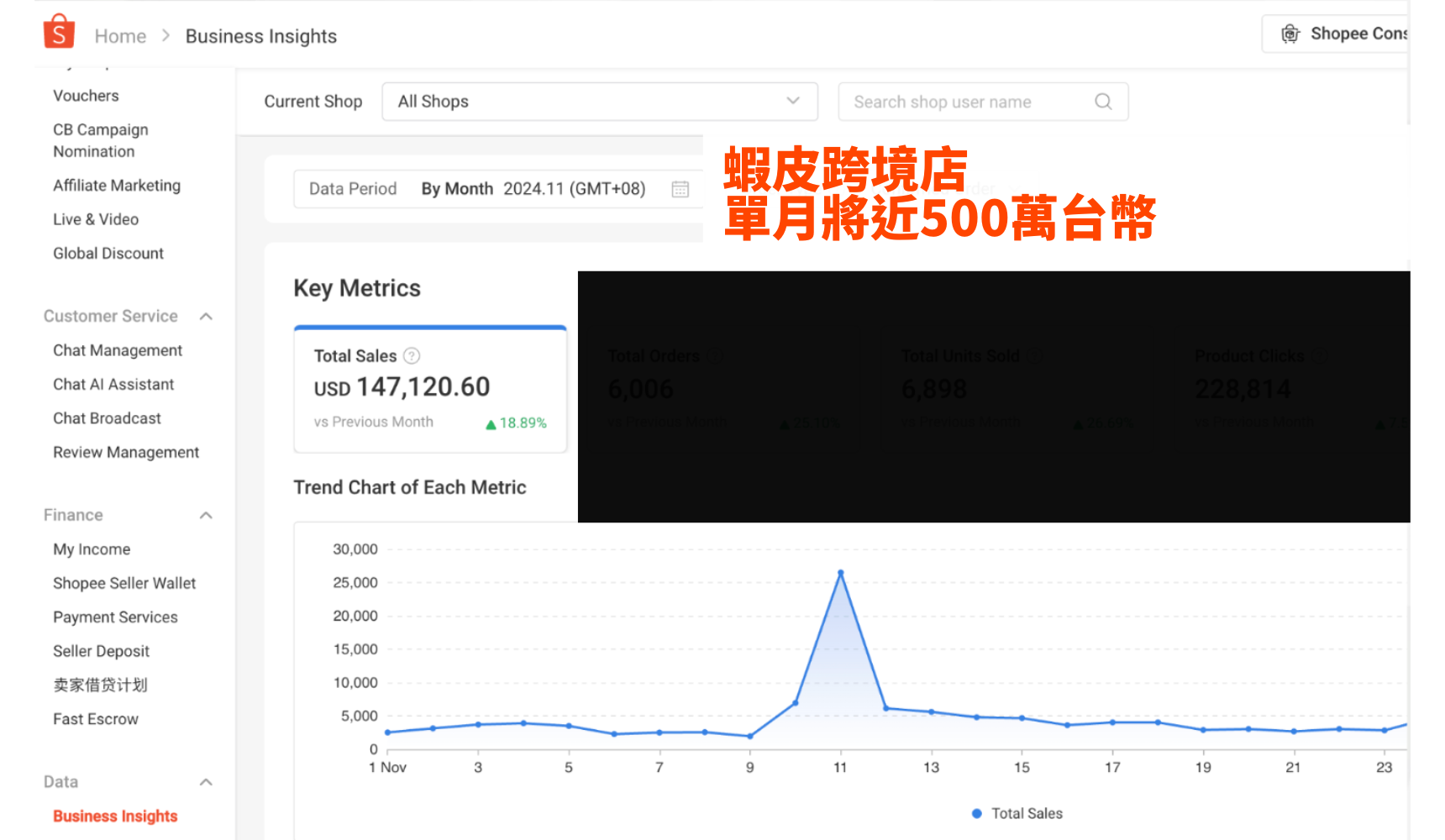The height and width of the screenshot is (840, 1445).
Task: Open My Income under Finance
Action: click(x=92, y=549)
